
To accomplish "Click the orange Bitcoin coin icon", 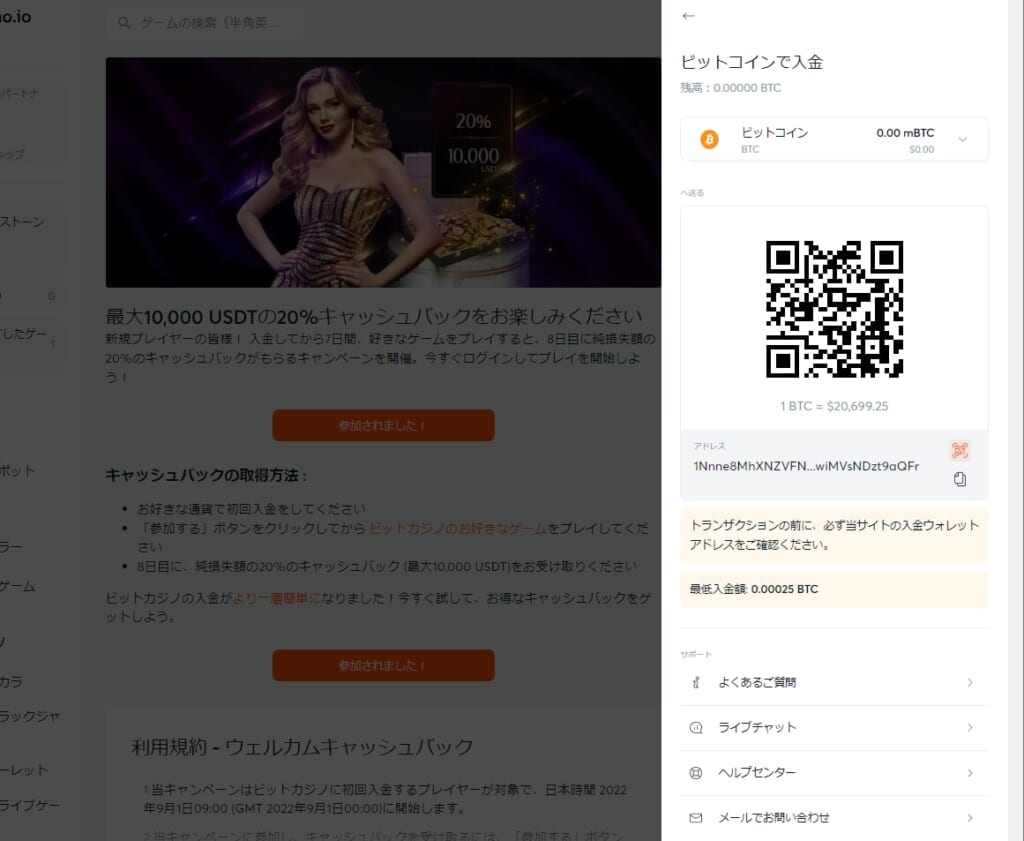I will [x=709, y=139].
